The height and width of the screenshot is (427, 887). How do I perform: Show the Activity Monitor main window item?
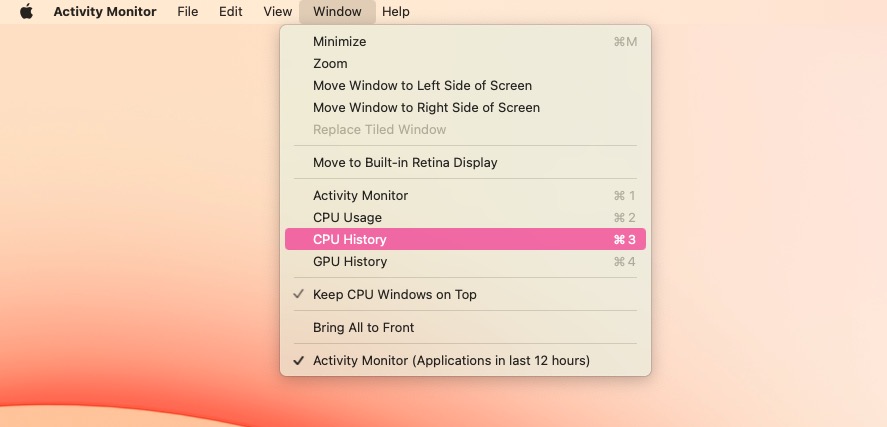point(360,196)
